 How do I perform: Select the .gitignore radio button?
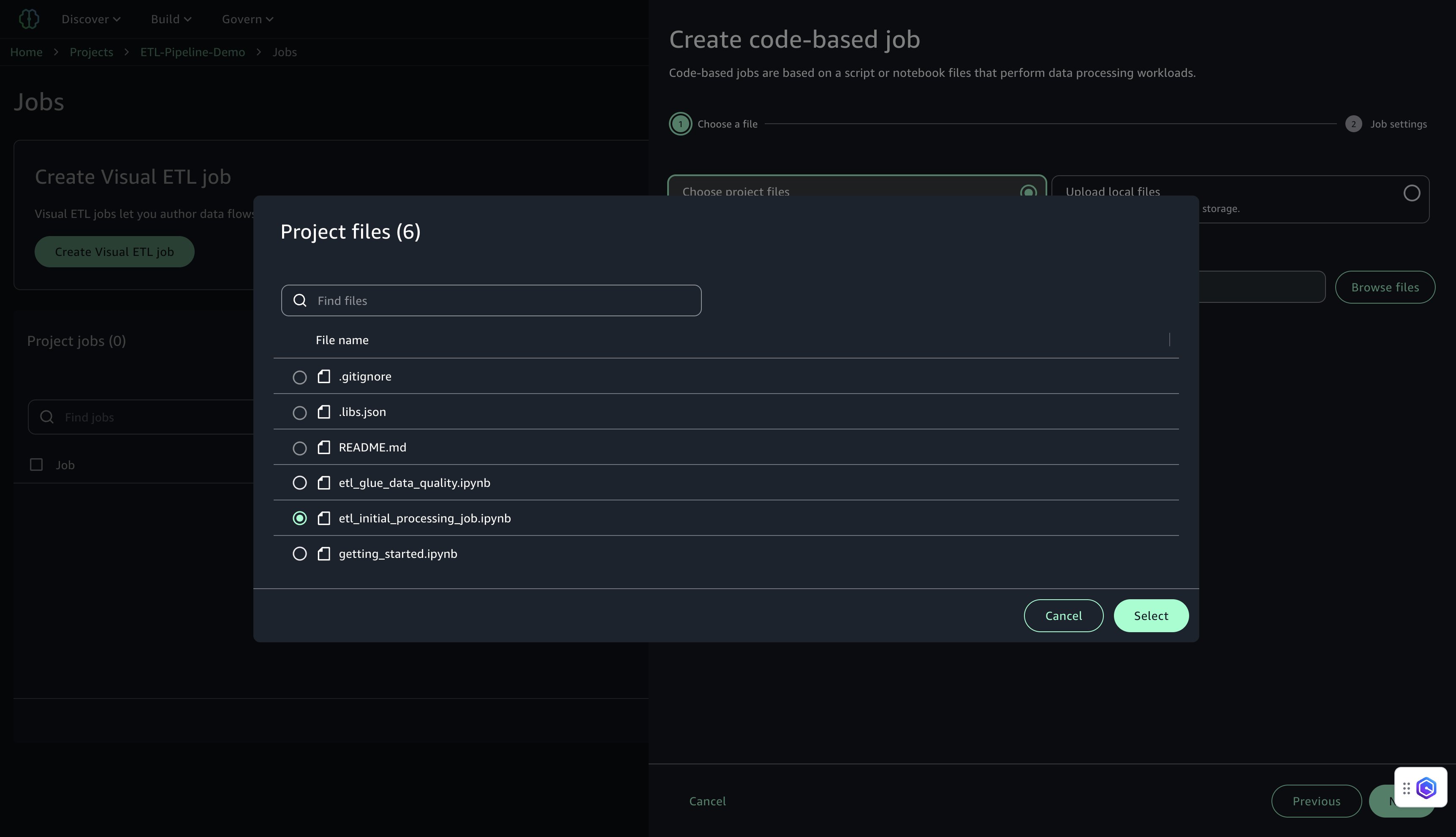pos(299,377)
